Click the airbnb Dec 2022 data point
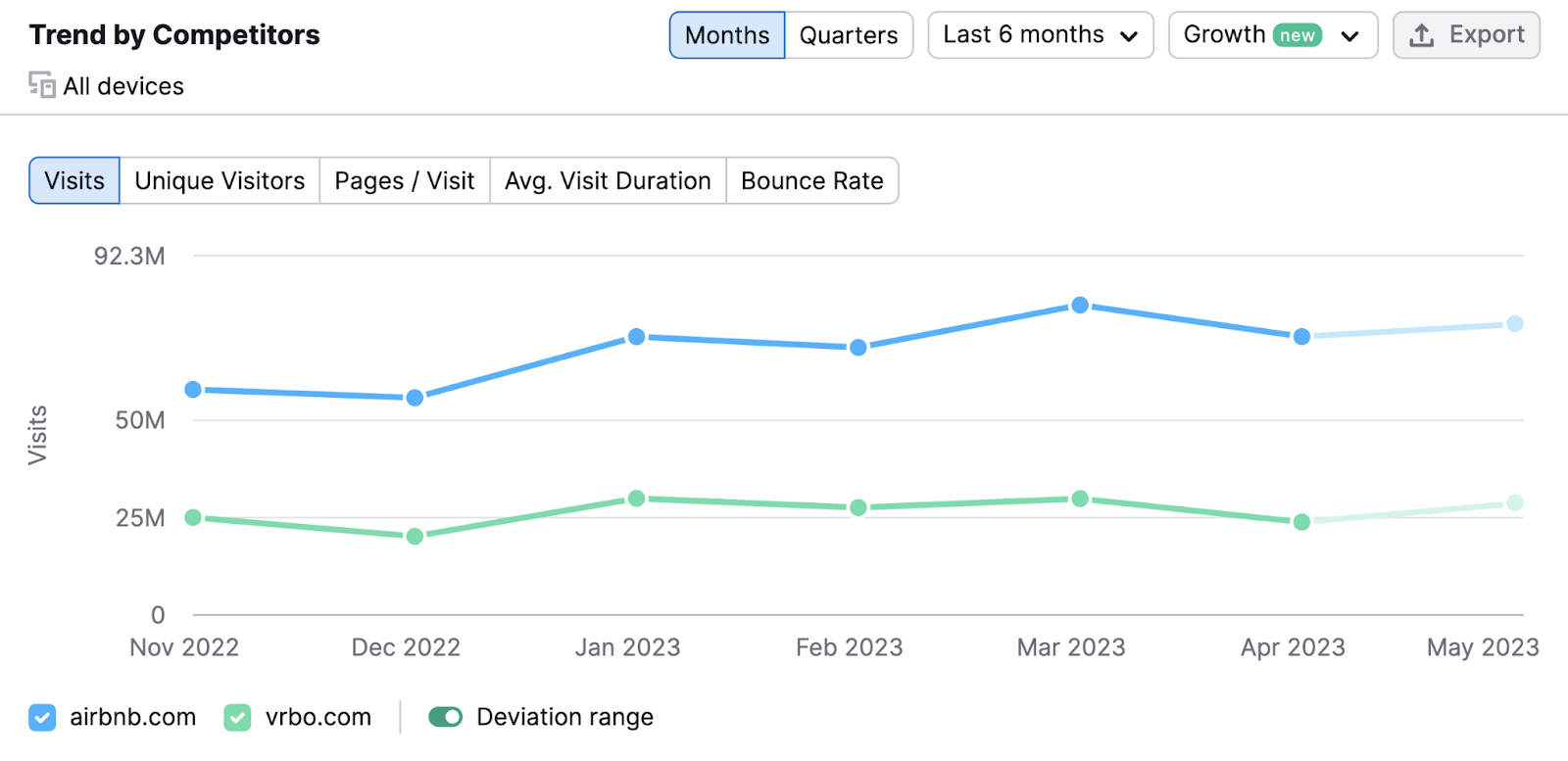1568x761 pixels. [x=415, y=398]
